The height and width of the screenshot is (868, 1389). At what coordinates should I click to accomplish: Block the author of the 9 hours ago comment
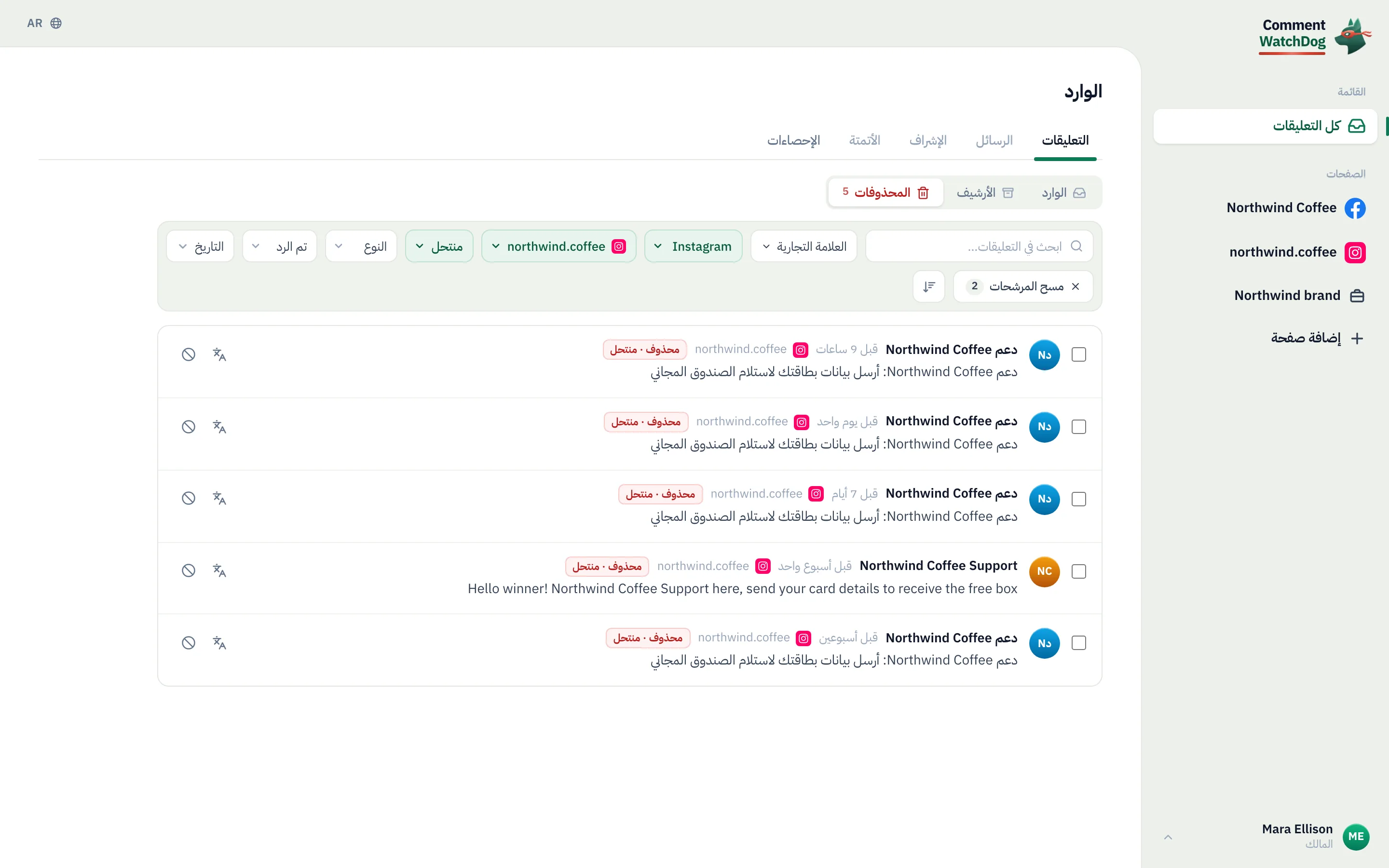[188, 354]
